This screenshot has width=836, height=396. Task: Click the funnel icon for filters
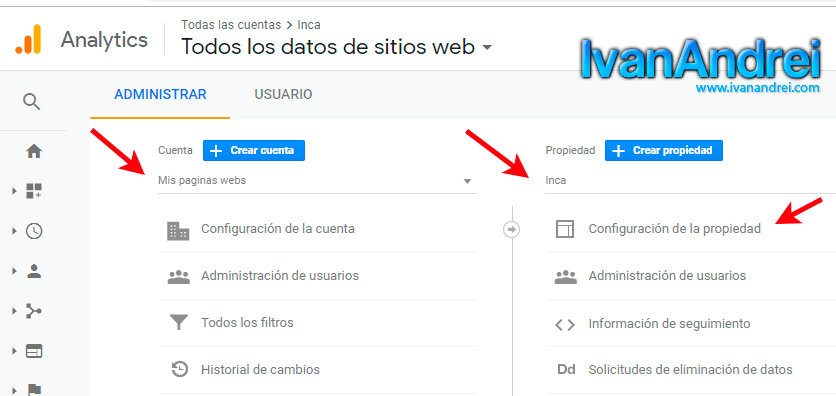click(x=179, y=323)
